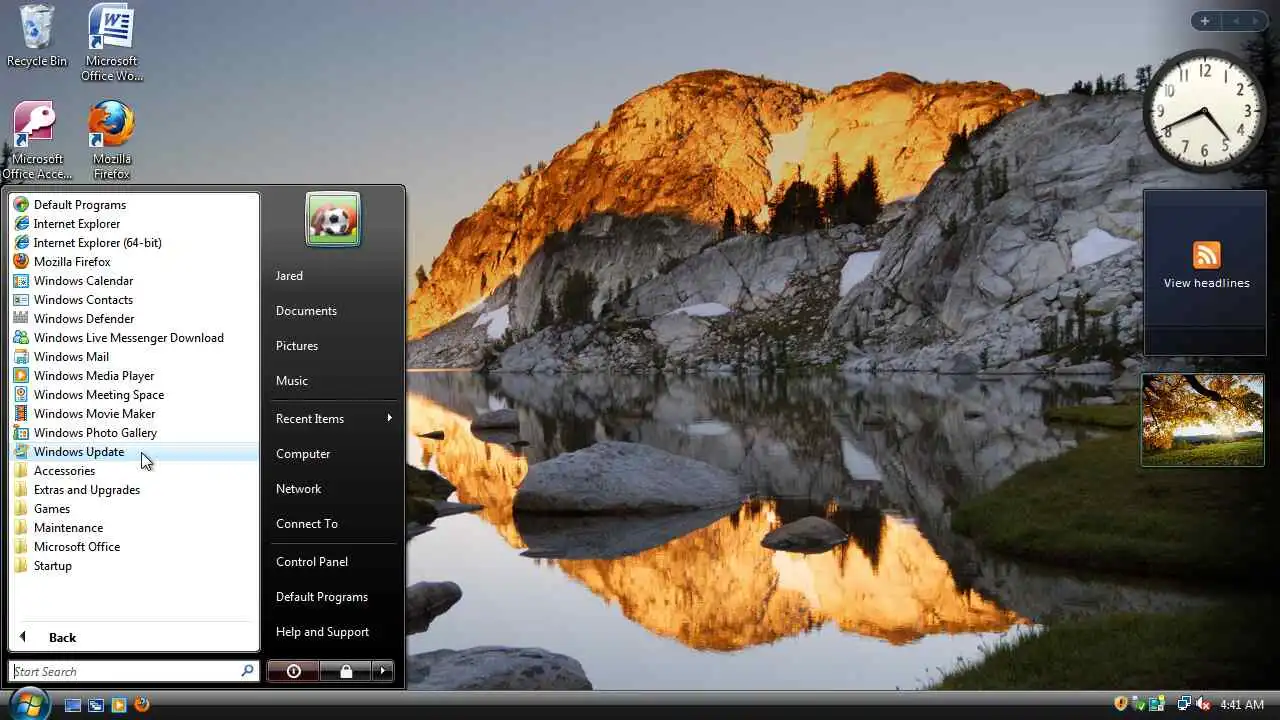
Task: Launch Firefox from the Quick Launch bar
Action: [142, 705]
